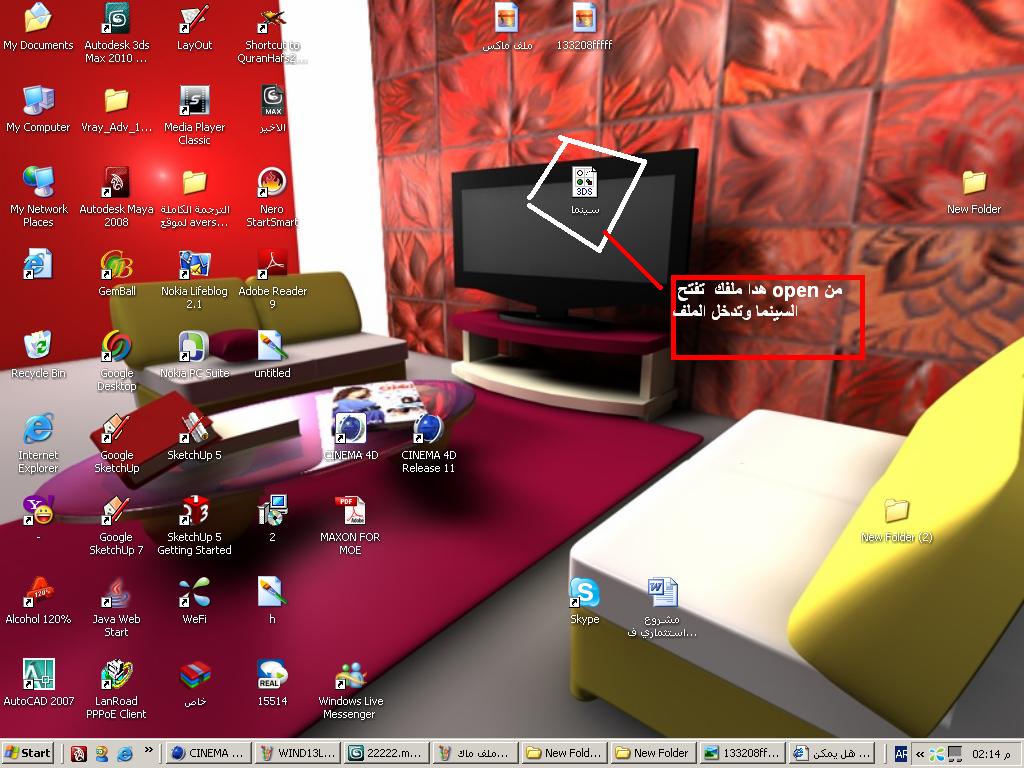This screenshot has height=768, width=1024.
Task: Launch the labeled Internet Explorer desktop icon
Action: click(x=38, y=443)
